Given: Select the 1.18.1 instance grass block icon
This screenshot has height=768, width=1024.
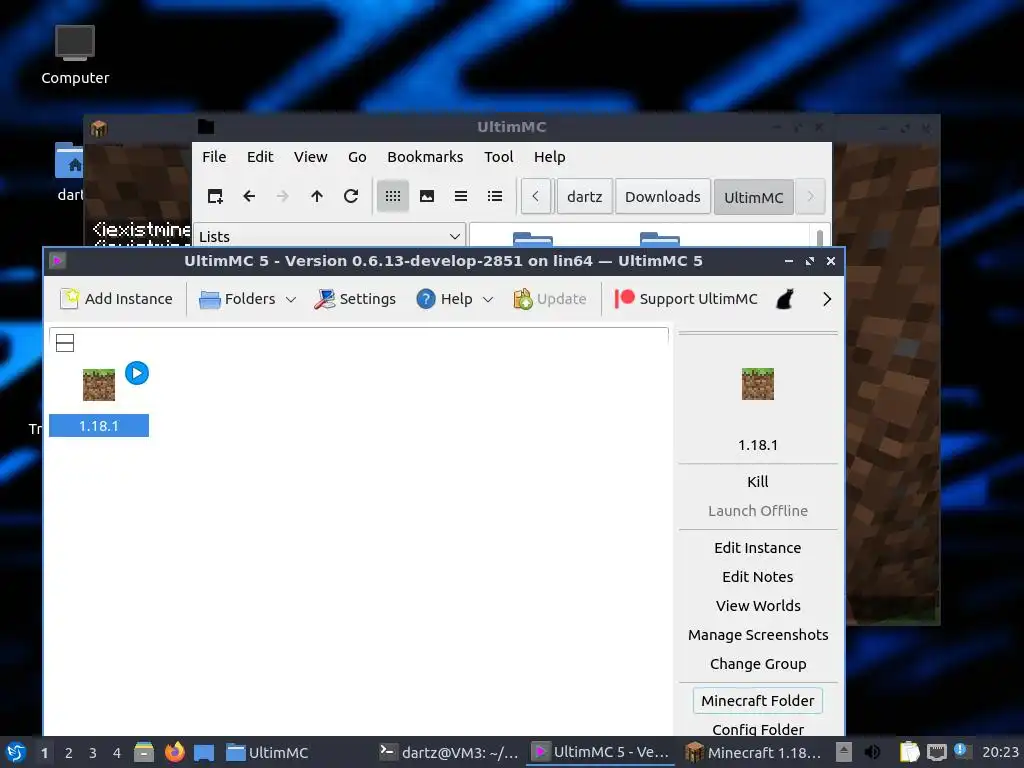Looking at the screenshot, I should pos(99,385).
